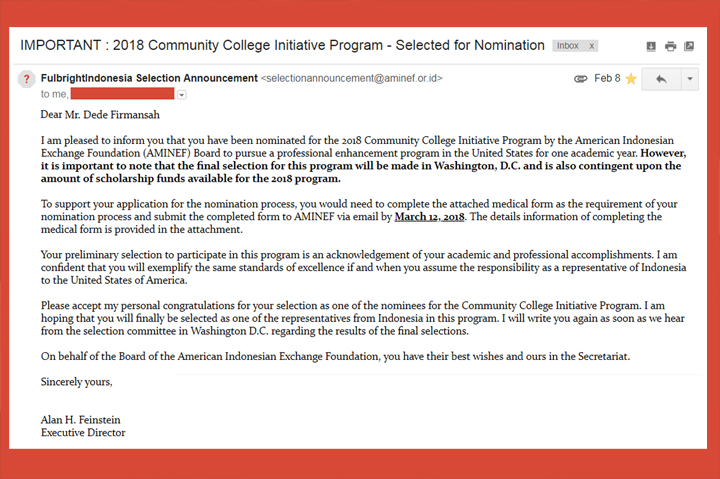720x479 pixels.
Task: Click the sender name FulbrightIndonesia Selection Announcement
Action: [x=148, y=78]
